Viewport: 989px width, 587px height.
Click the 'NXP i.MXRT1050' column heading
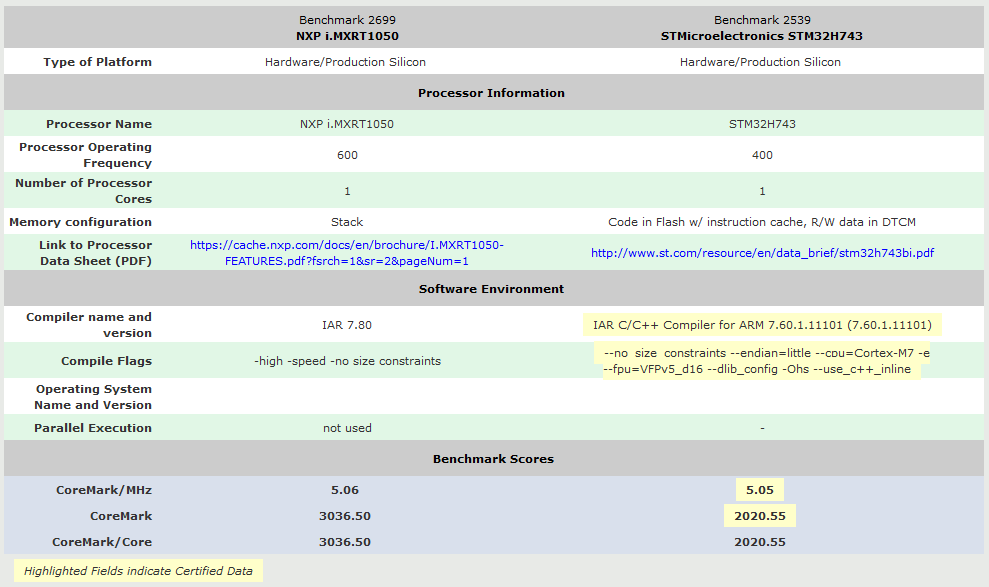pyautogui.click(x=347, y=36)
